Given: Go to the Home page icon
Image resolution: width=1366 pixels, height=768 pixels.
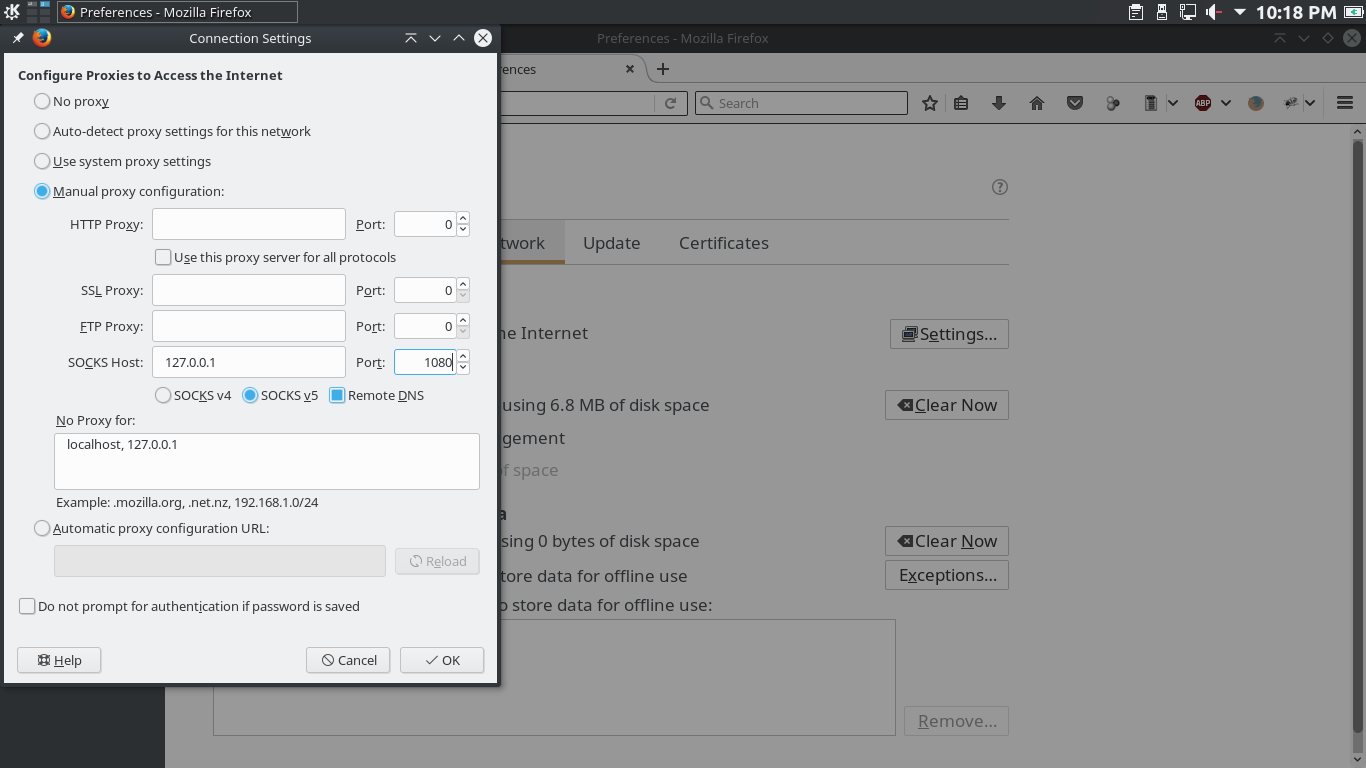Looking at the screenshot, I should pos(1037,103).
